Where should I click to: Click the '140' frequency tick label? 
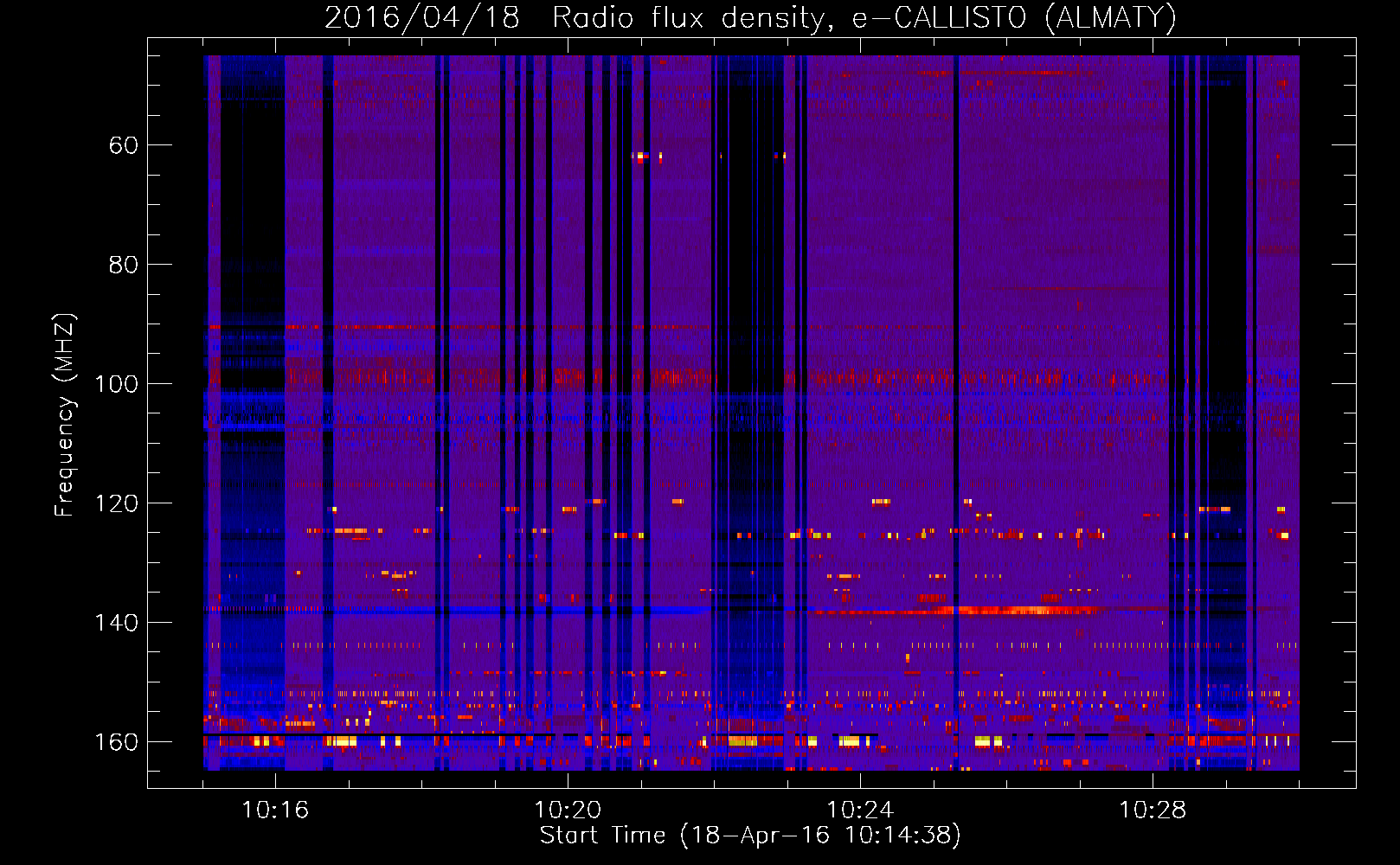pyautogui.click(x=116, y=623)
